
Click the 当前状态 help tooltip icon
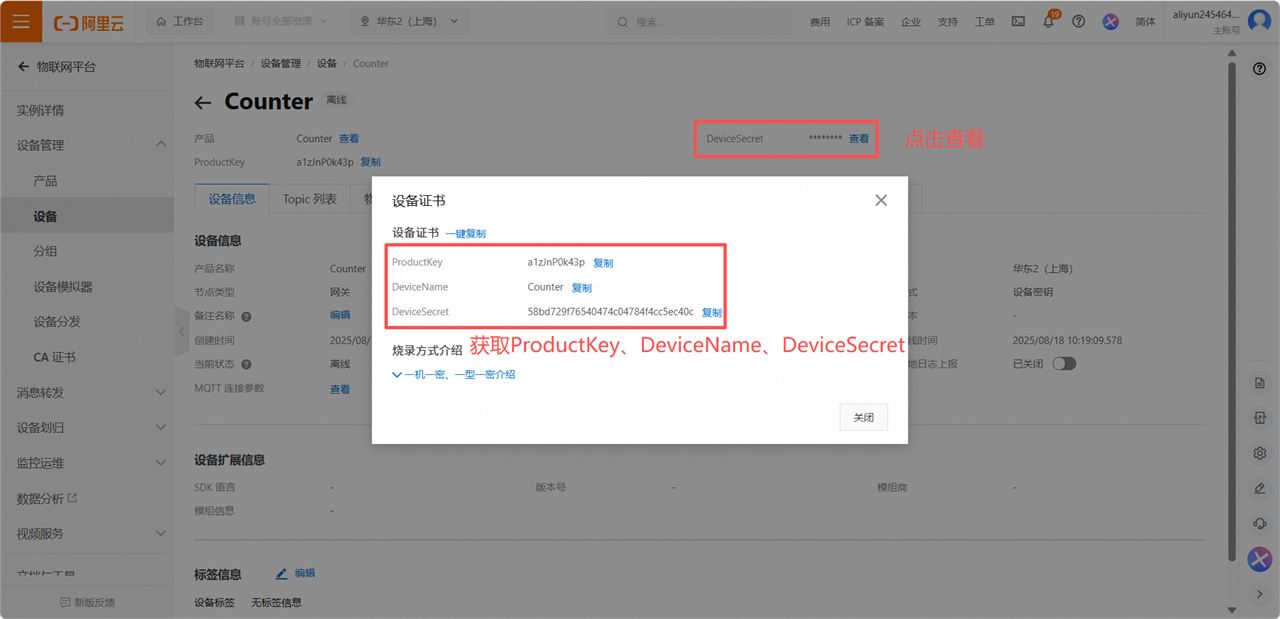tap(246, 365)
